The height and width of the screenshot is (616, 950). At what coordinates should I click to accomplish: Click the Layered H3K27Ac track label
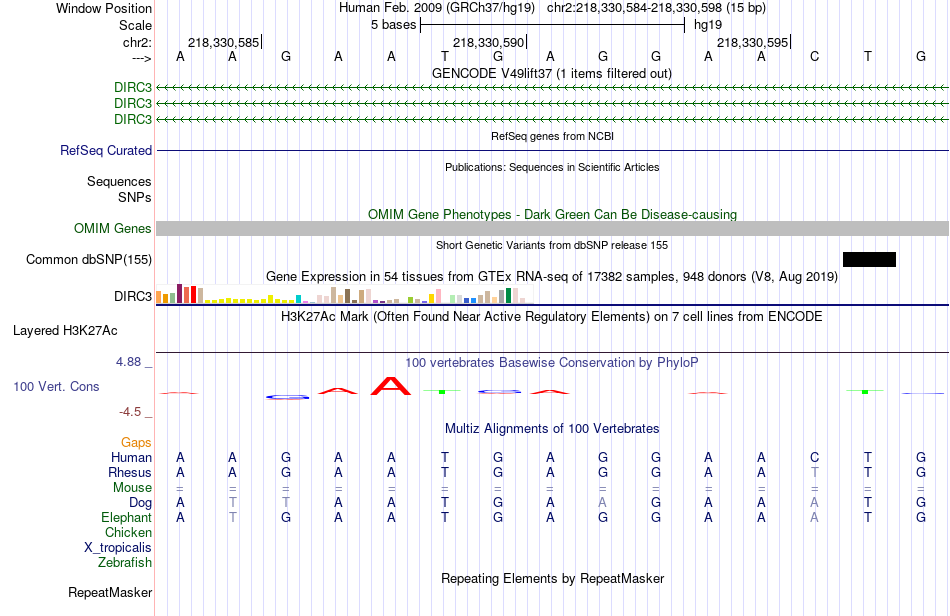click(65, 331)
